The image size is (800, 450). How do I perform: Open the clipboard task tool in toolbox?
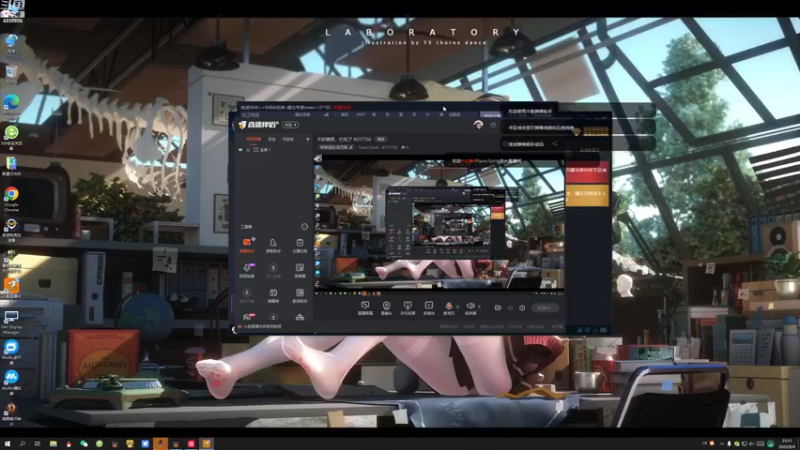coord(299,245)
